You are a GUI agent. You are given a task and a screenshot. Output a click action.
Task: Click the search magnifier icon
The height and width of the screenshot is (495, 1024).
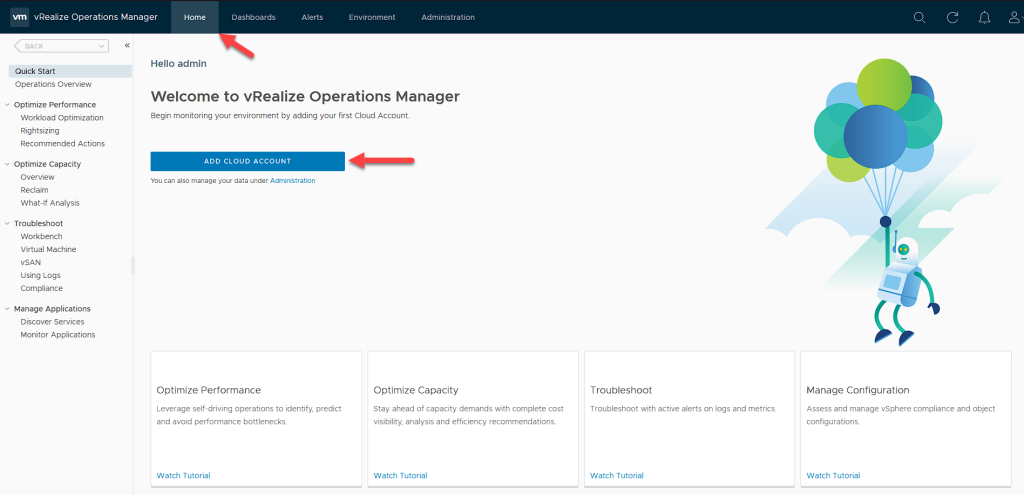coord(919,17)
